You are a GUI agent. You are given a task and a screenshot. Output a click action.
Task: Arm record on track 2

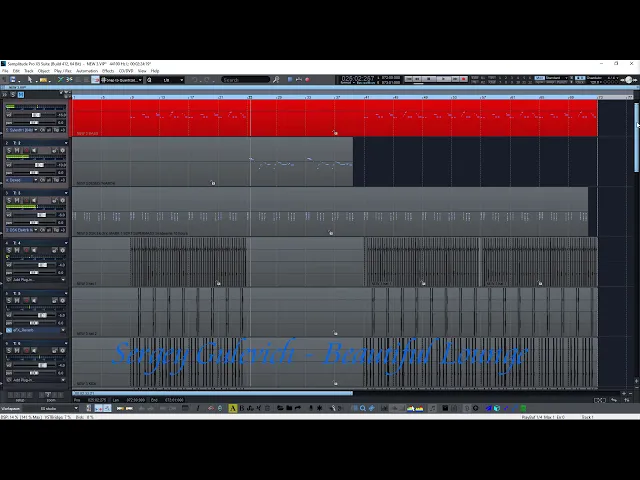(26, 151)
